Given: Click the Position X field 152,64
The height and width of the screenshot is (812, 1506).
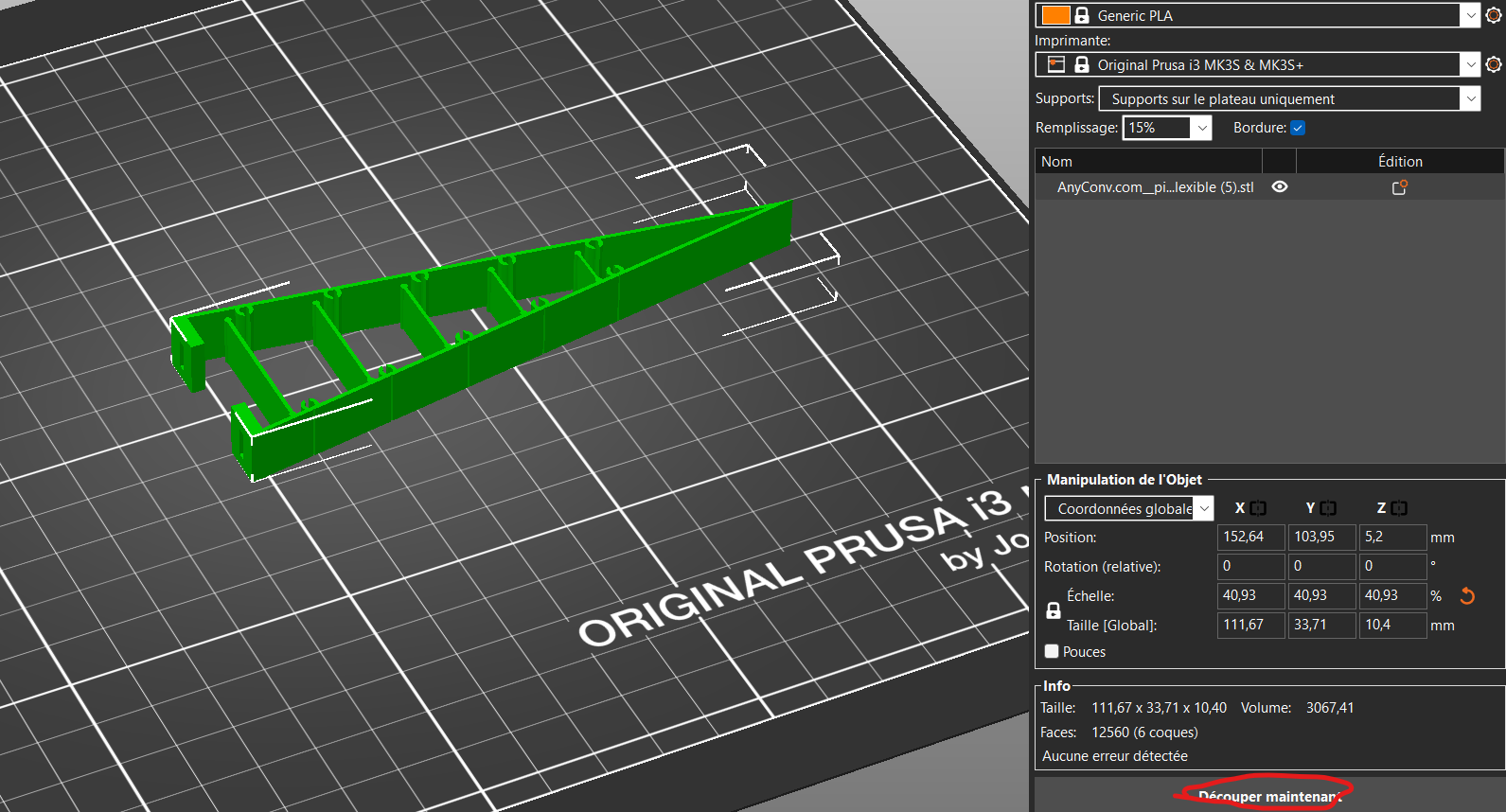Looking at the screenshot, I should [1250, 537].
